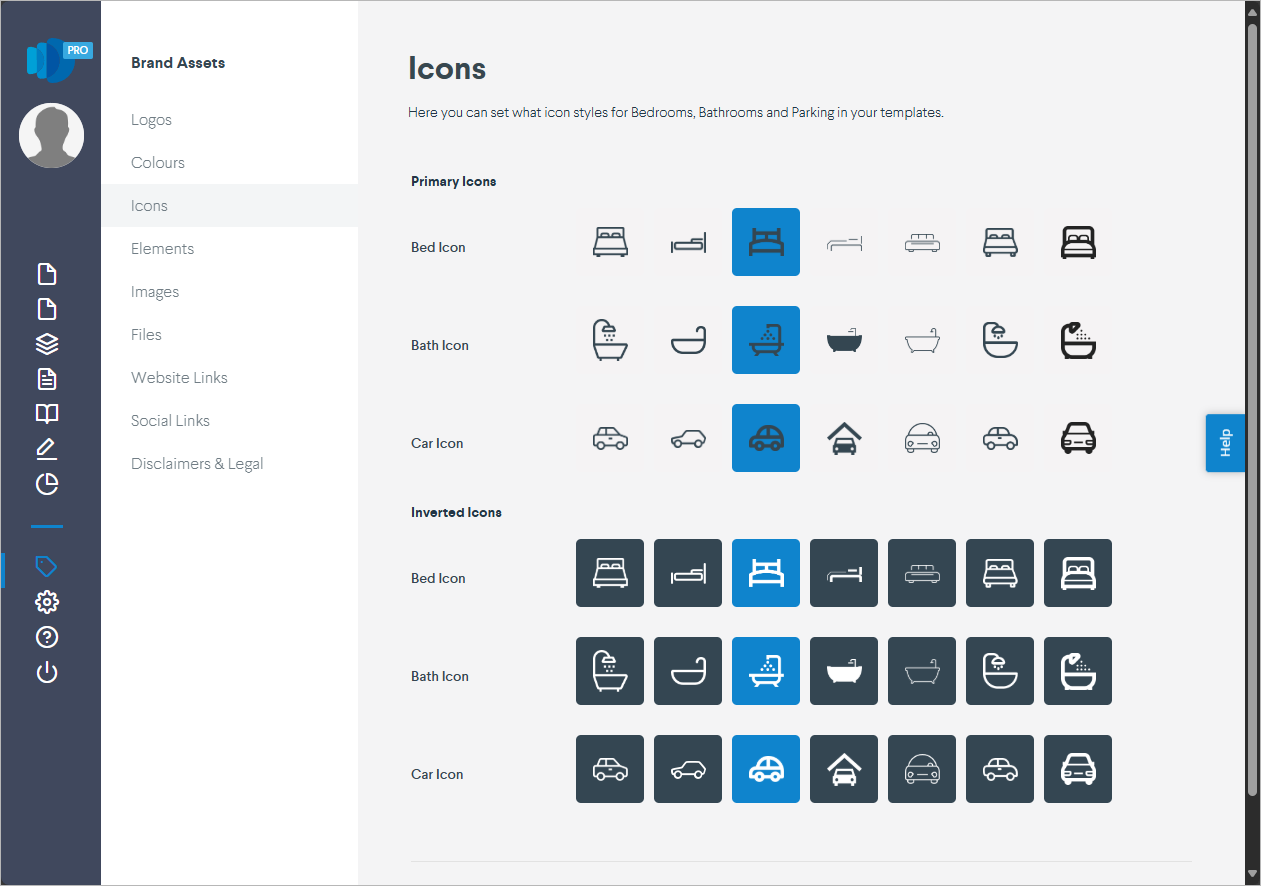Open Colours in Brand Assets menu

click(158, 163)
